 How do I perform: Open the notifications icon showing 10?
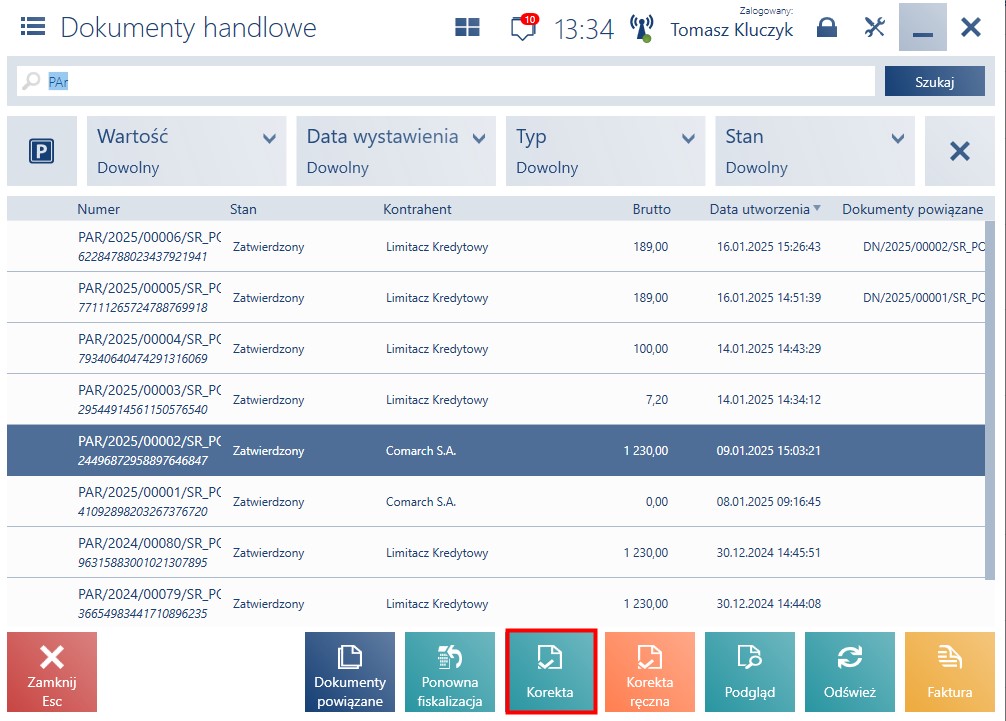[524, 28]
